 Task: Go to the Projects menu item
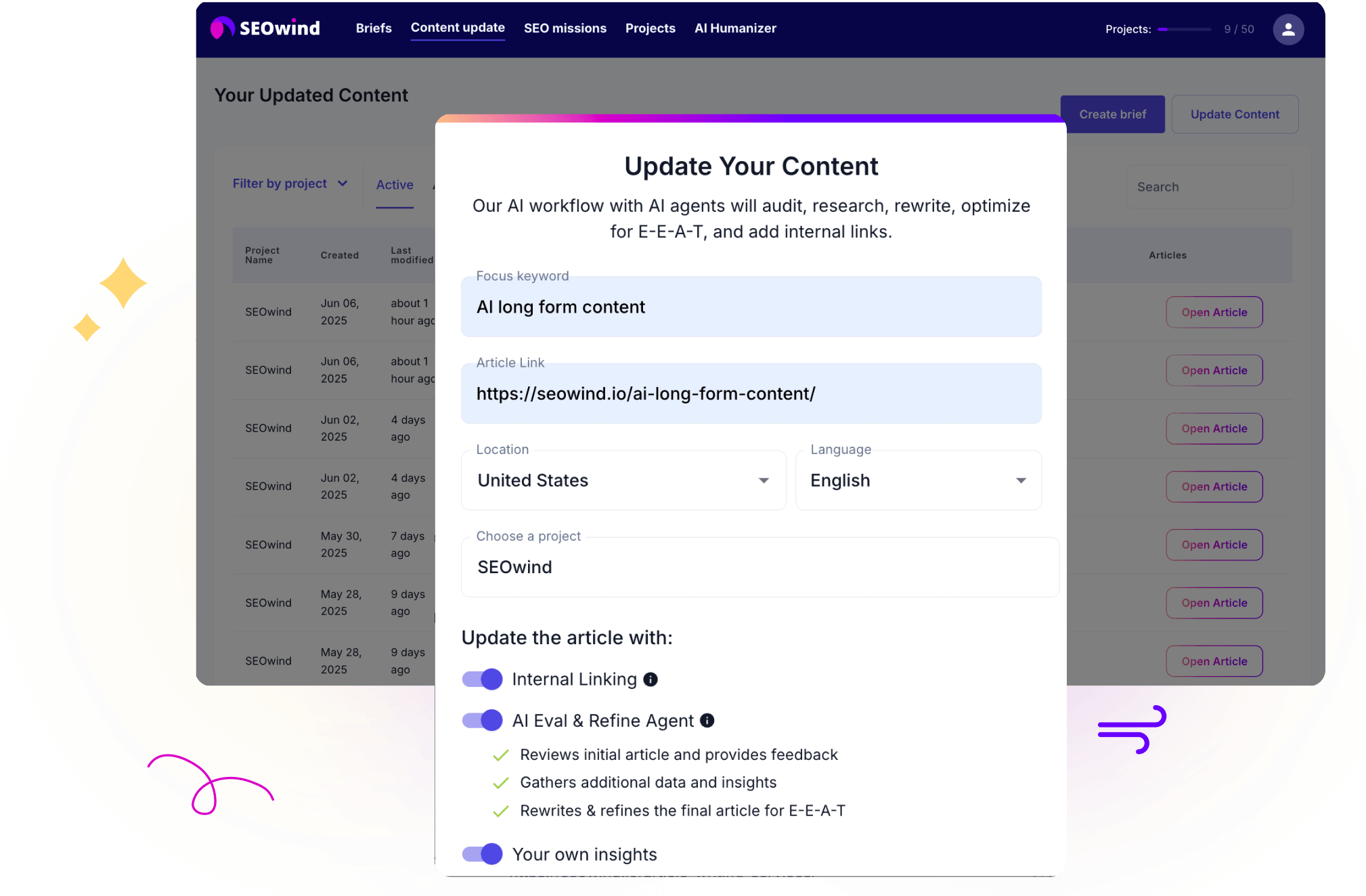pyautogui.click(x=650, y=28)
